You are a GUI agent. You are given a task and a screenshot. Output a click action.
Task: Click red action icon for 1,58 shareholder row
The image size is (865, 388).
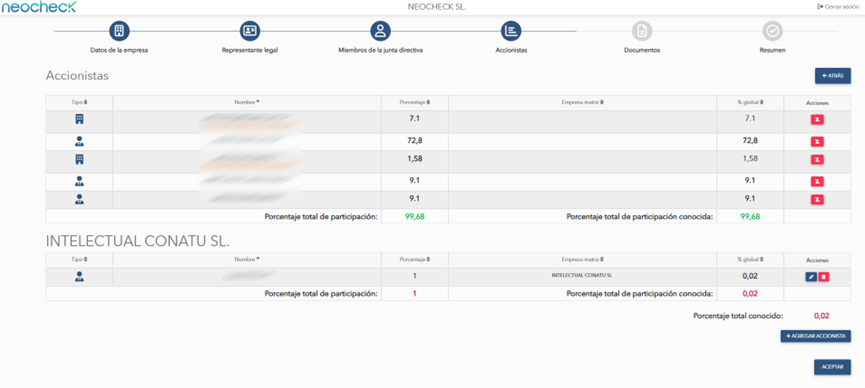[817, 160]
